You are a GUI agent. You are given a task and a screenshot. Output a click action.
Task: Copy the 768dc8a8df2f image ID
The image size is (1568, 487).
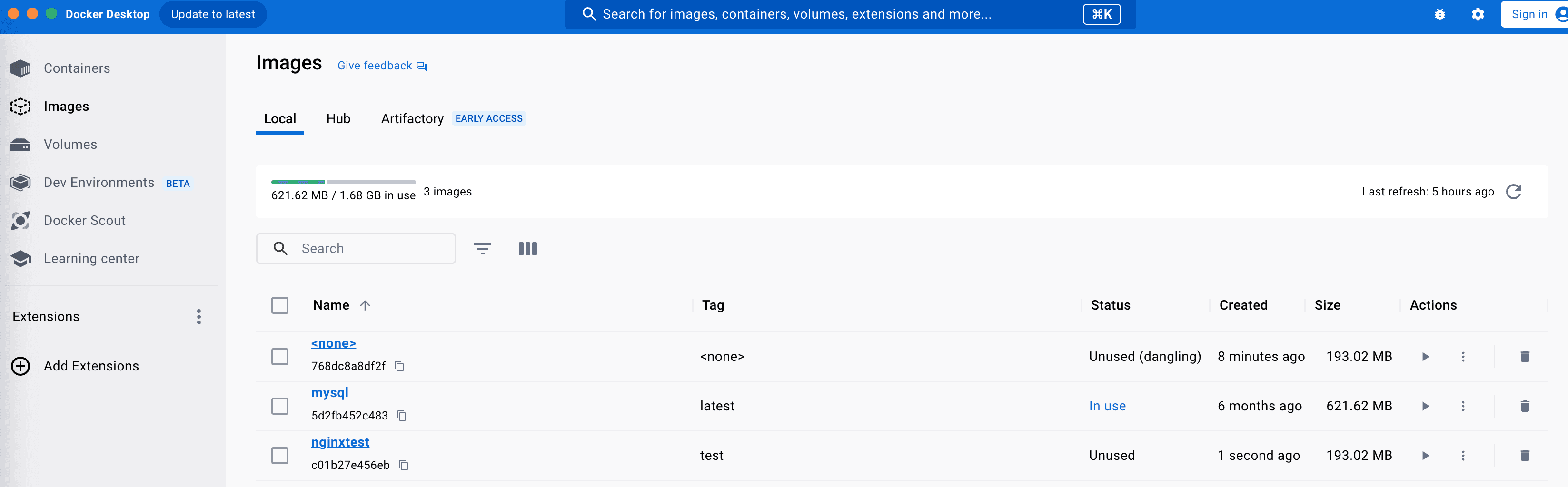(x=399, y=366)
